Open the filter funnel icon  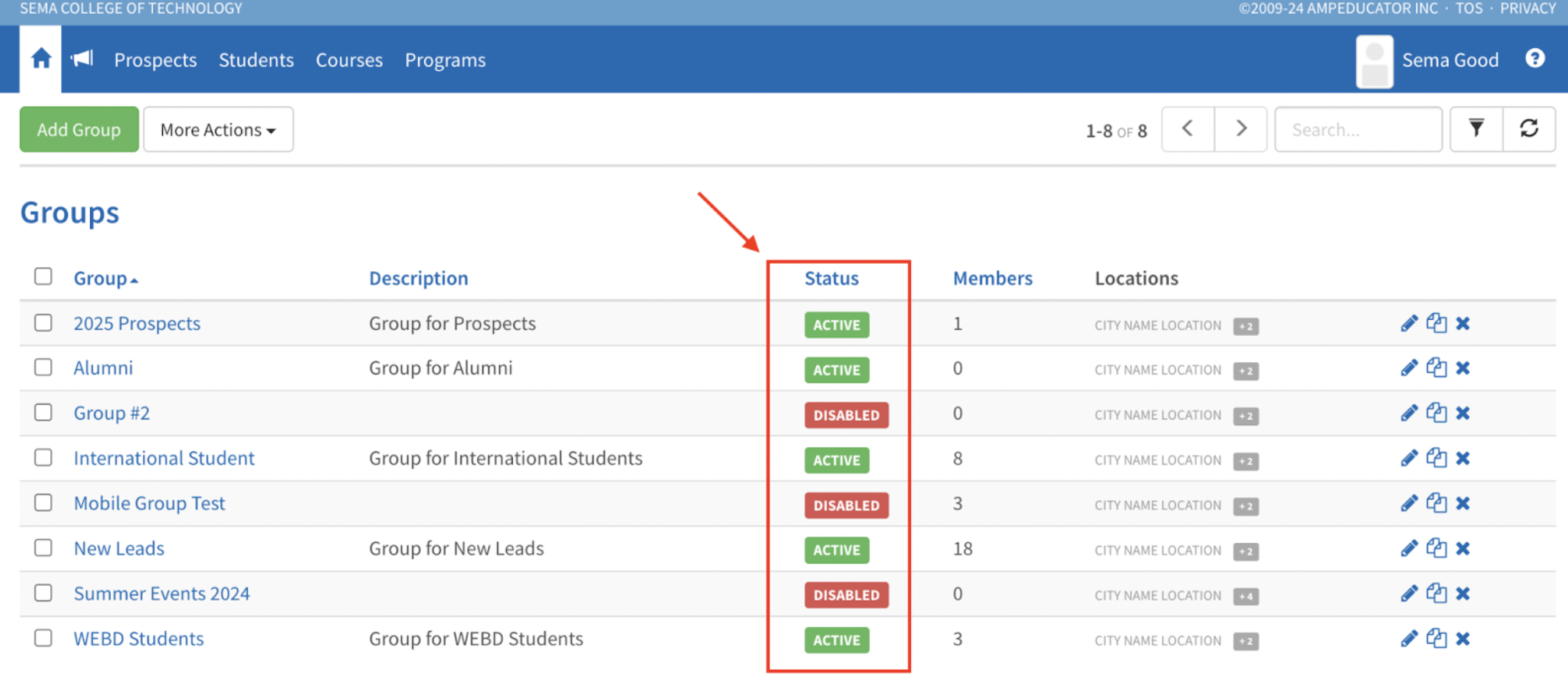point(1475,129)
